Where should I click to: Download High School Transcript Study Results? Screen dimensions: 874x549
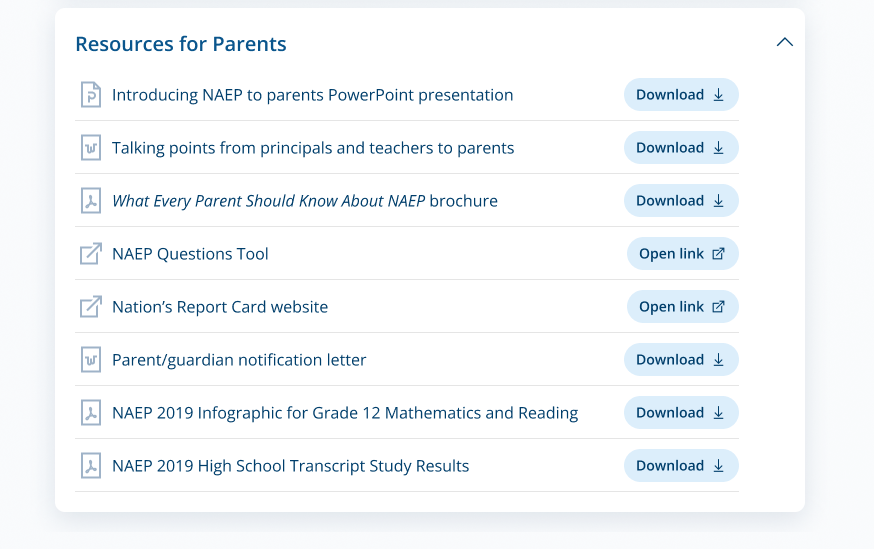(681, 466)
